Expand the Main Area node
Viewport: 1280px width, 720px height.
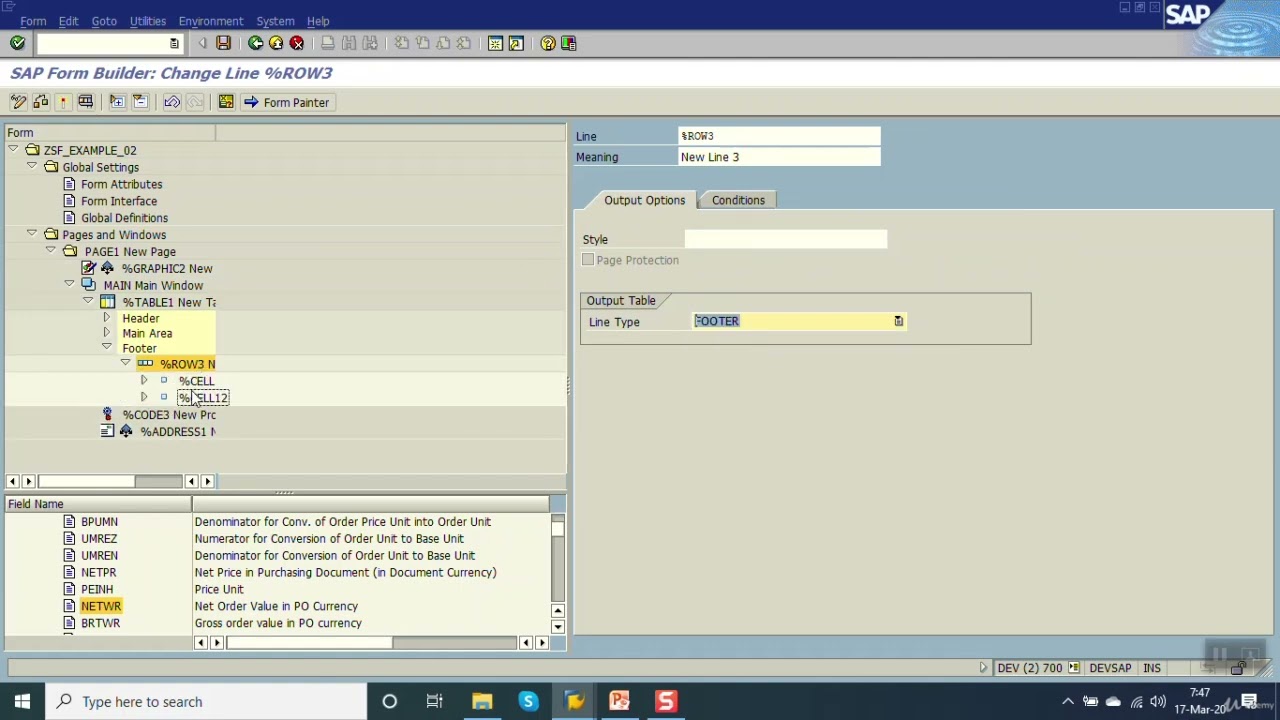[x=106, y=332]
